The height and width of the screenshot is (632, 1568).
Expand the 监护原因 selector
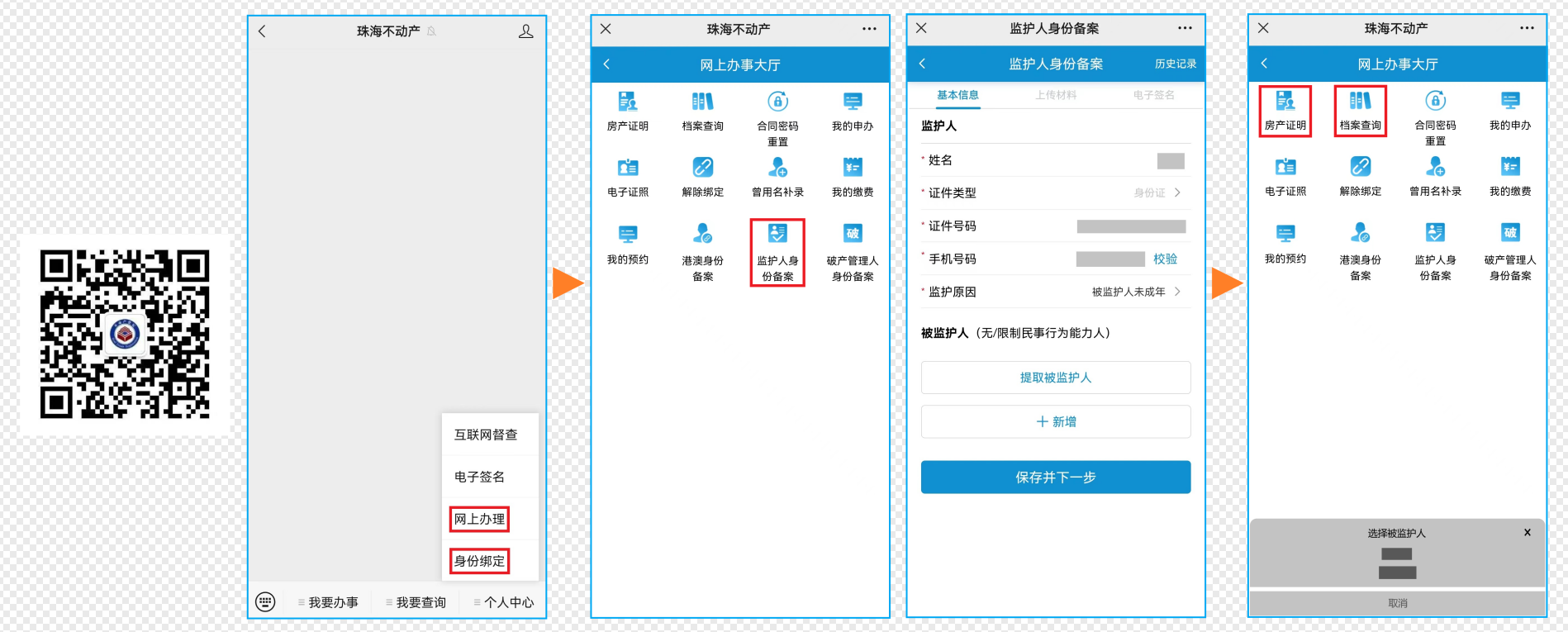(1136, 292)
